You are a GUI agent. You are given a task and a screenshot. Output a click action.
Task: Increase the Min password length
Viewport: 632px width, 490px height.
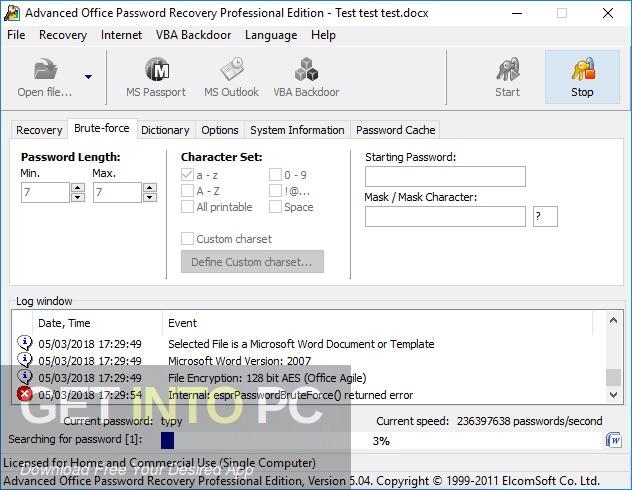pyautogui.click(x=77, y=187)
